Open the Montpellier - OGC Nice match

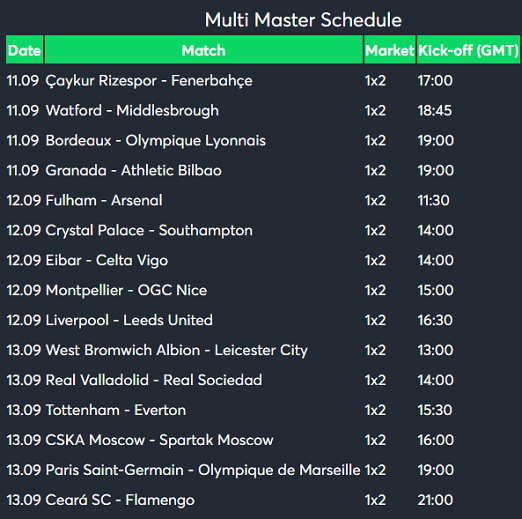click(x=126, y=290)
